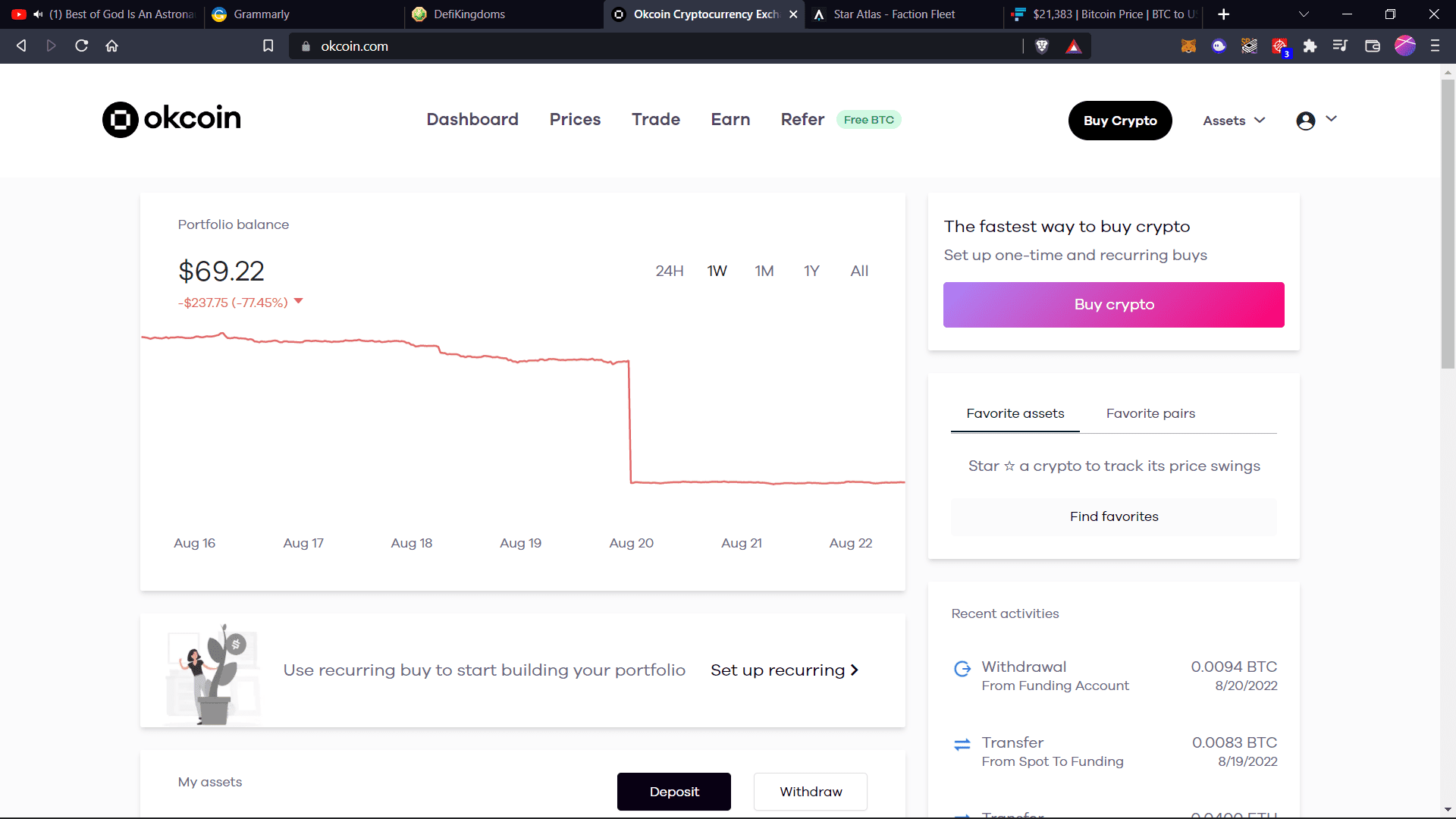This screenshot has width=1456, height=819.
Task: Click the recurring buy illustration
Action: tap(213, 674)
